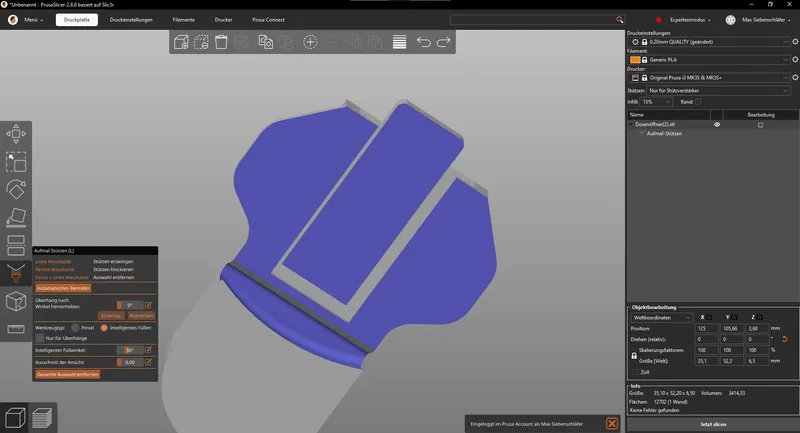Open the Filamente tab
The width and height of the screenshot is (800, 433).
click(x=183, y=19)
